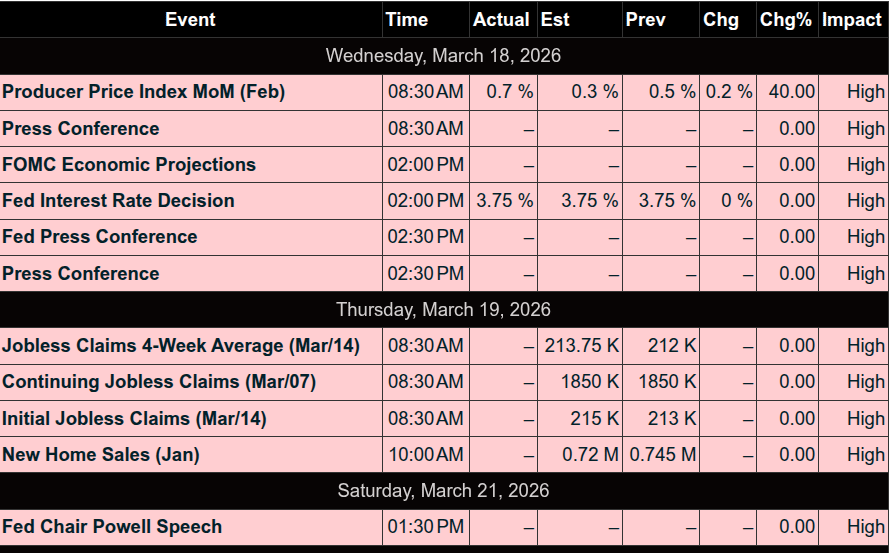The height and width of the screenshot is (553, 890).
Task: Select the Impact column header
Action: 852,19
